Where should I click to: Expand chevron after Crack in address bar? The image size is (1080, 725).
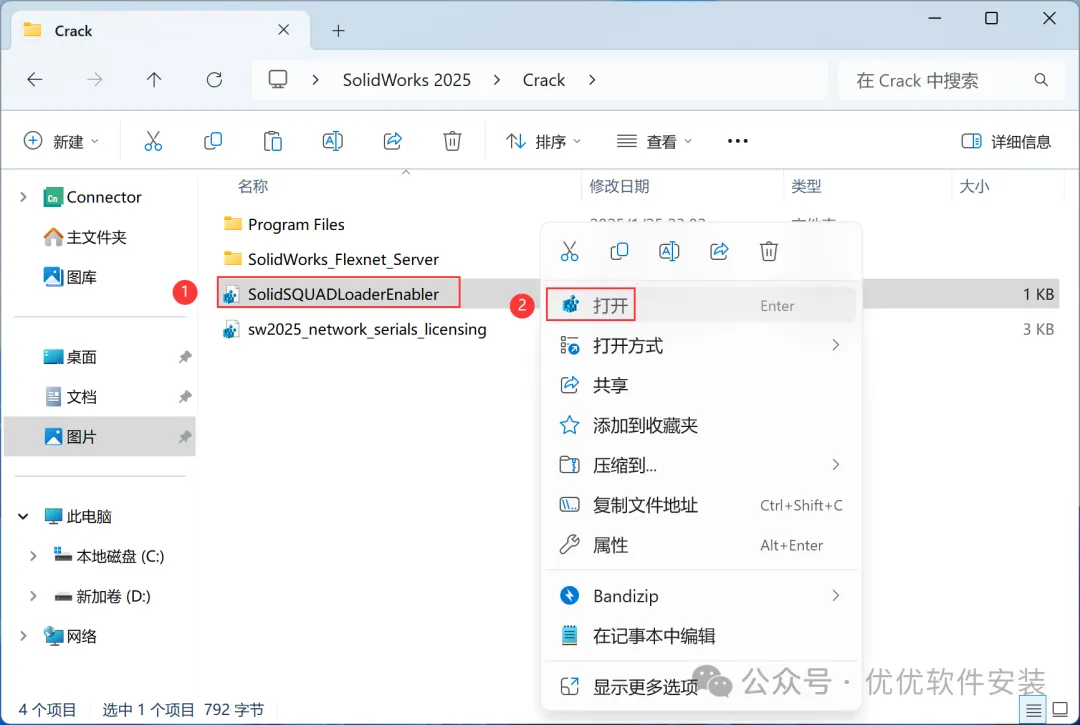tap(592, 80)
